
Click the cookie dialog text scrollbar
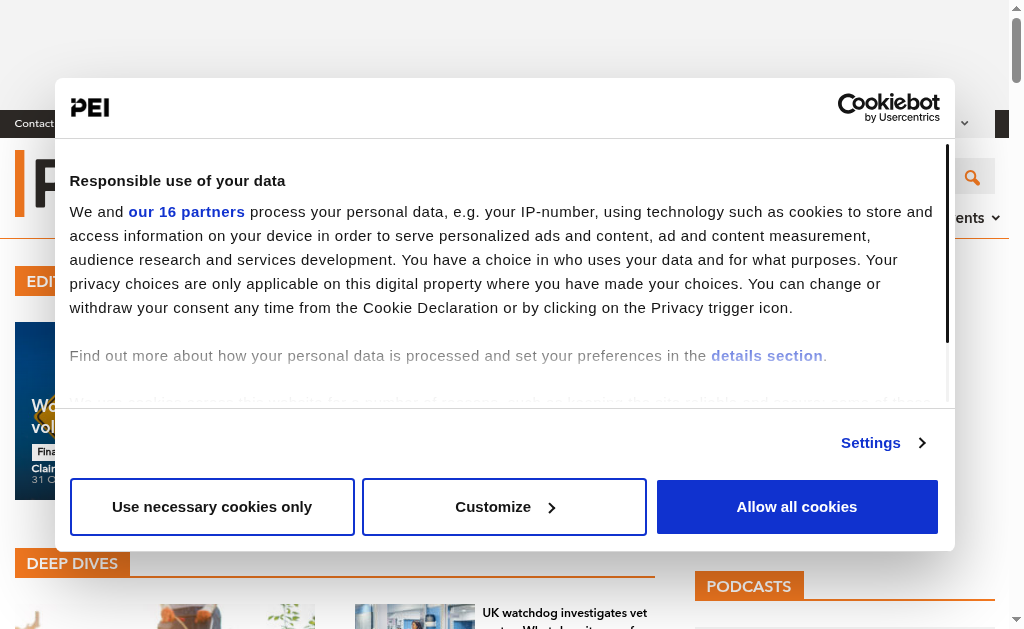click(946, 243)
